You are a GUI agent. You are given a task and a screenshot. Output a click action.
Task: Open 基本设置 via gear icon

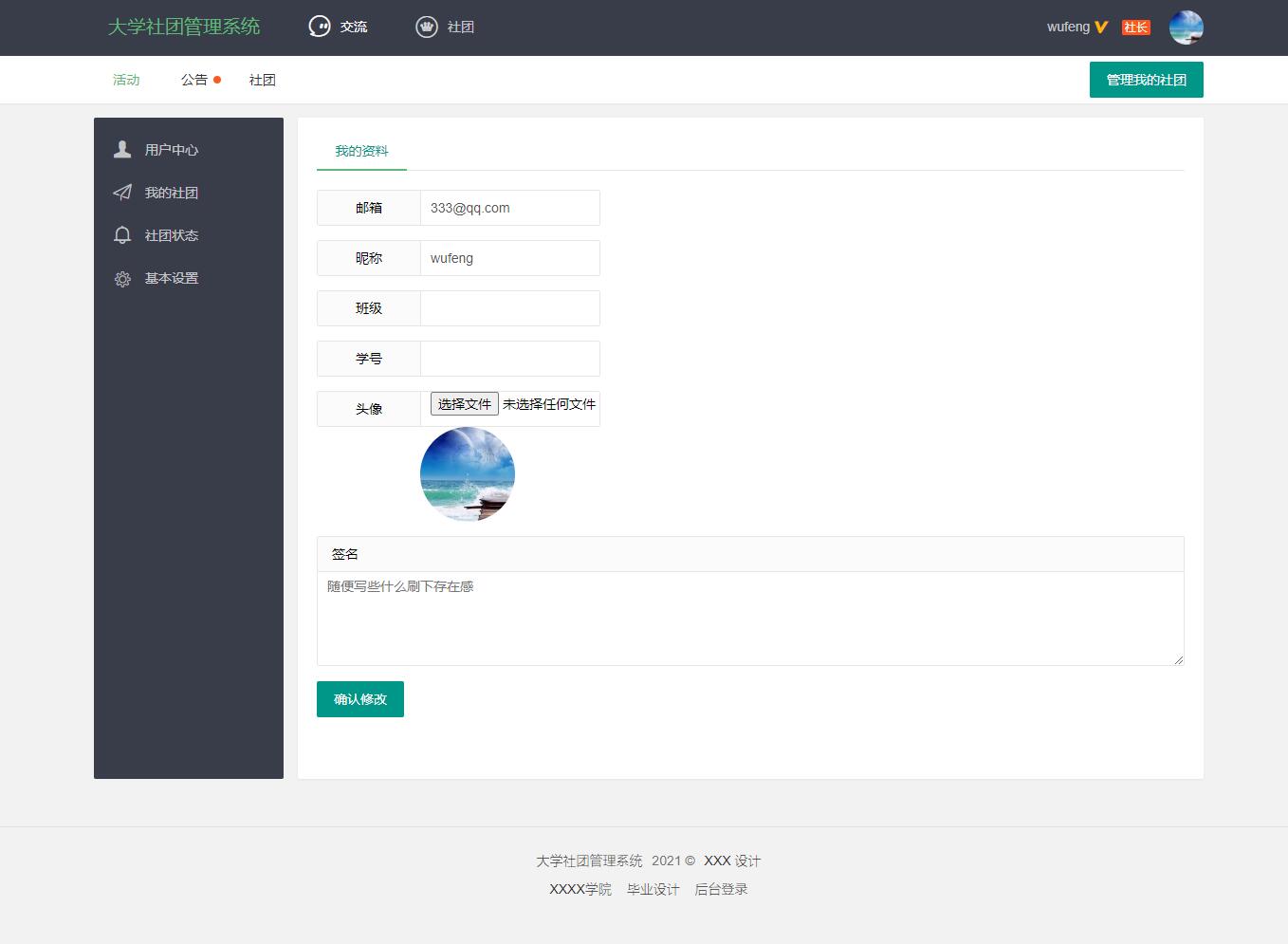point(122,278)
